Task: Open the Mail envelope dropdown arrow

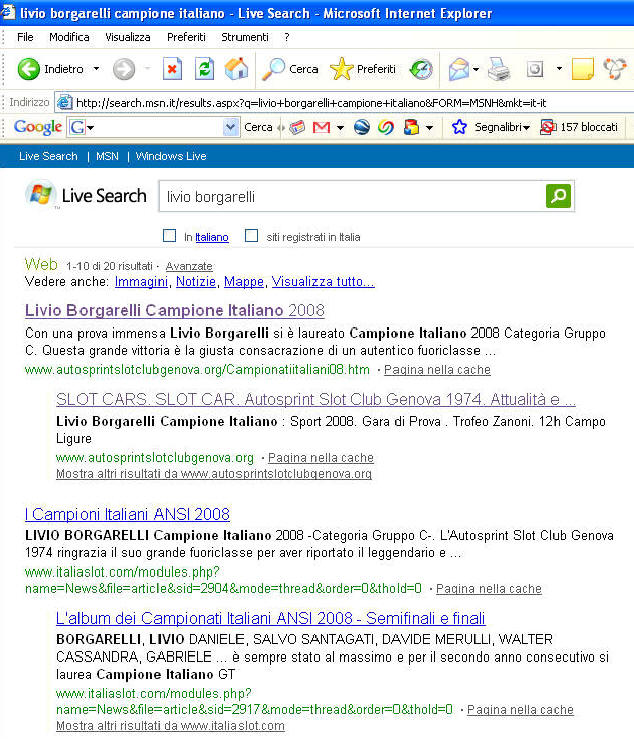Action: tap(476, 69)
